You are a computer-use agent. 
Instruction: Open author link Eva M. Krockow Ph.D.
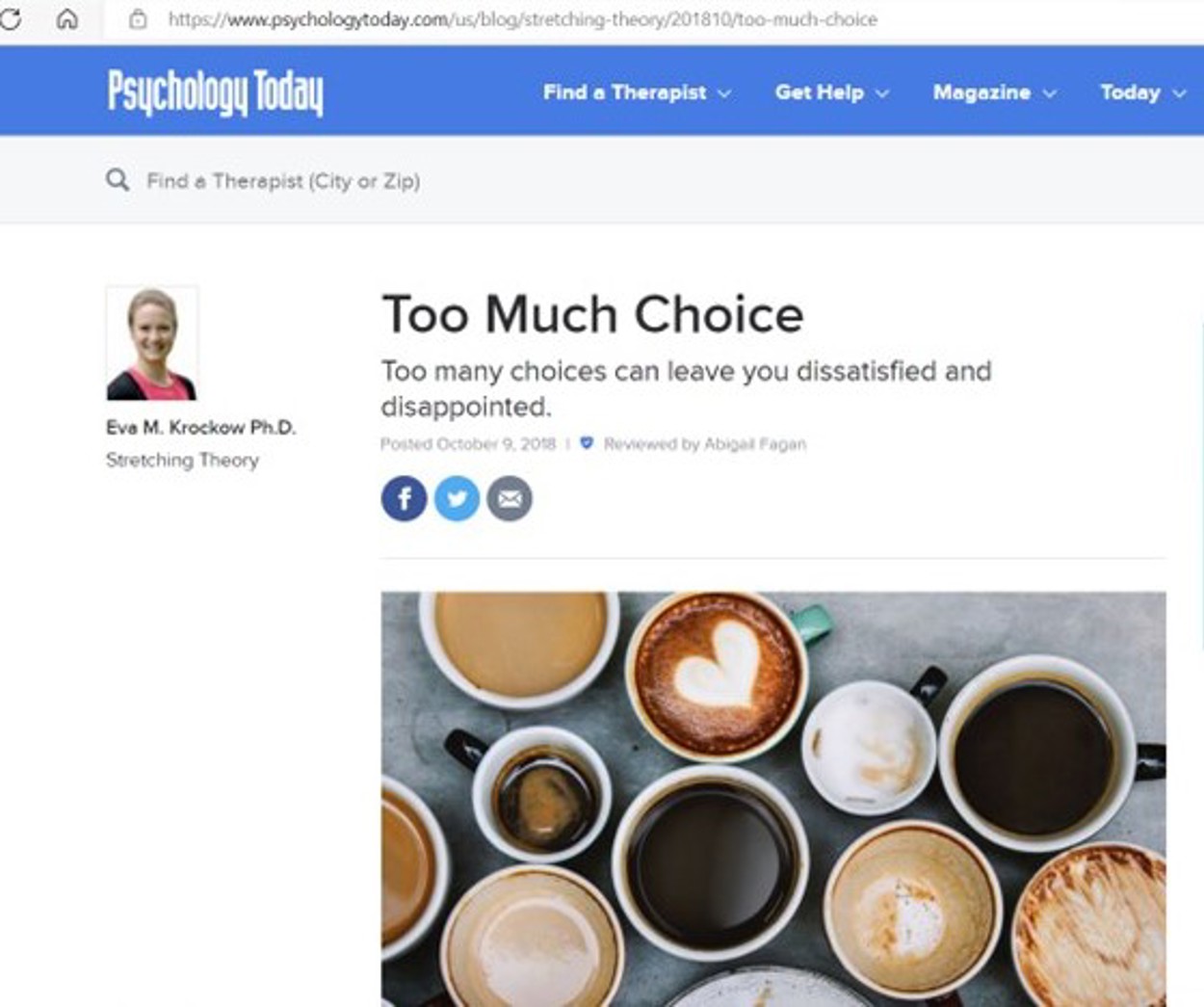coord(200,427)
